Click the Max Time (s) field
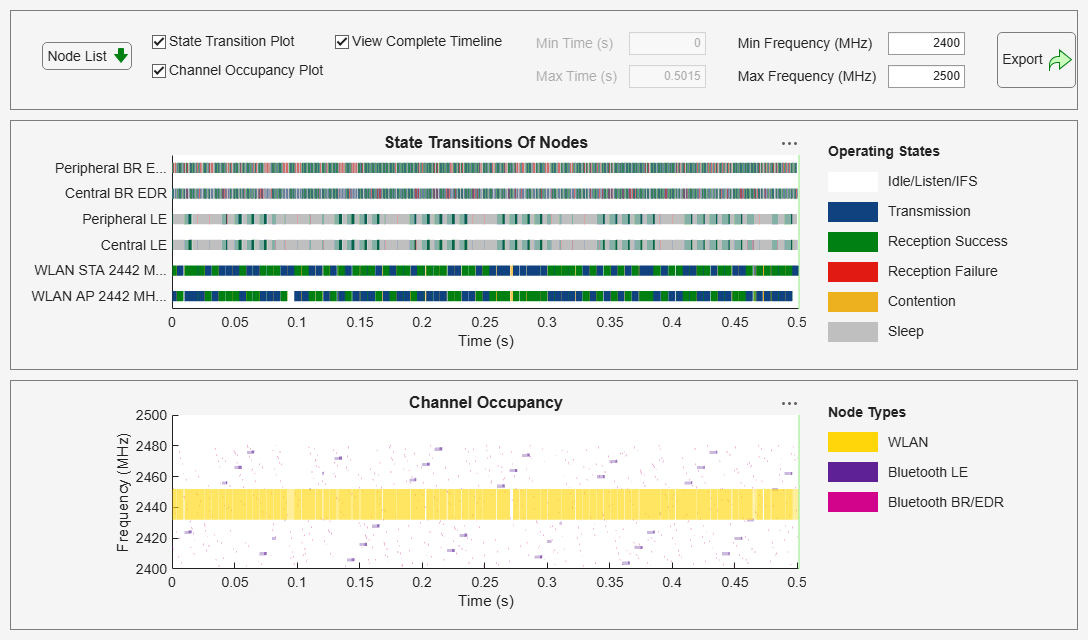Screen dimensions: 1088x640 tap(667, 76)
